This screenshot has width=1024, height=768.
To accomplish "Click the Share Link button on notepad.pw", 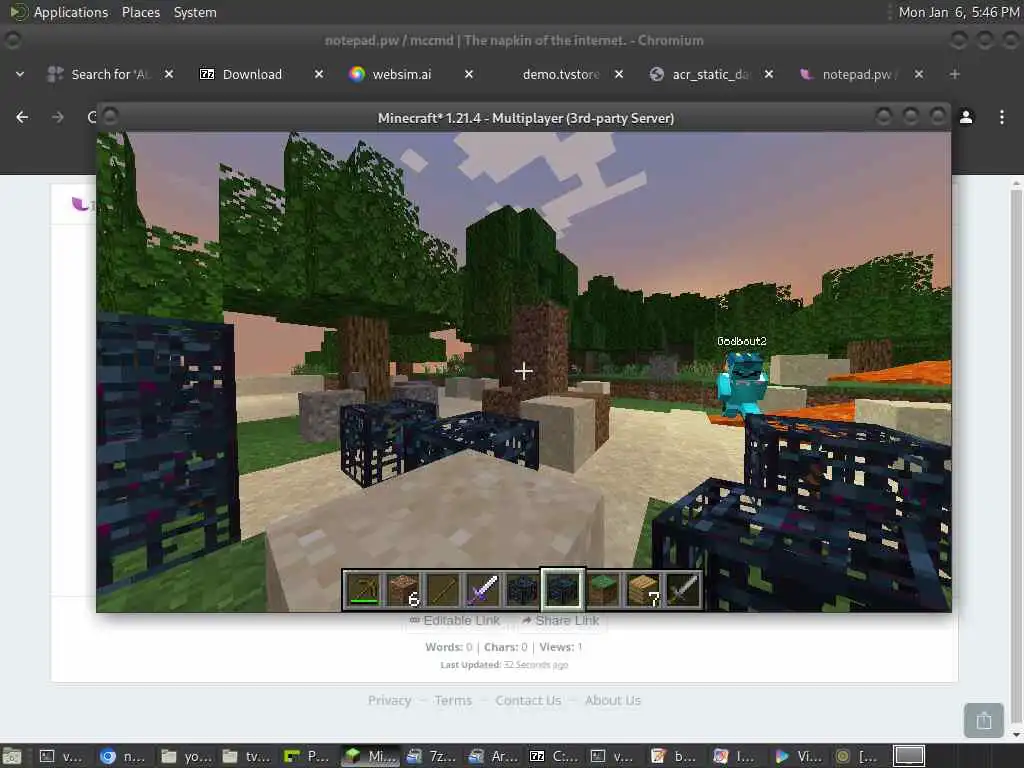I will 561,620.
